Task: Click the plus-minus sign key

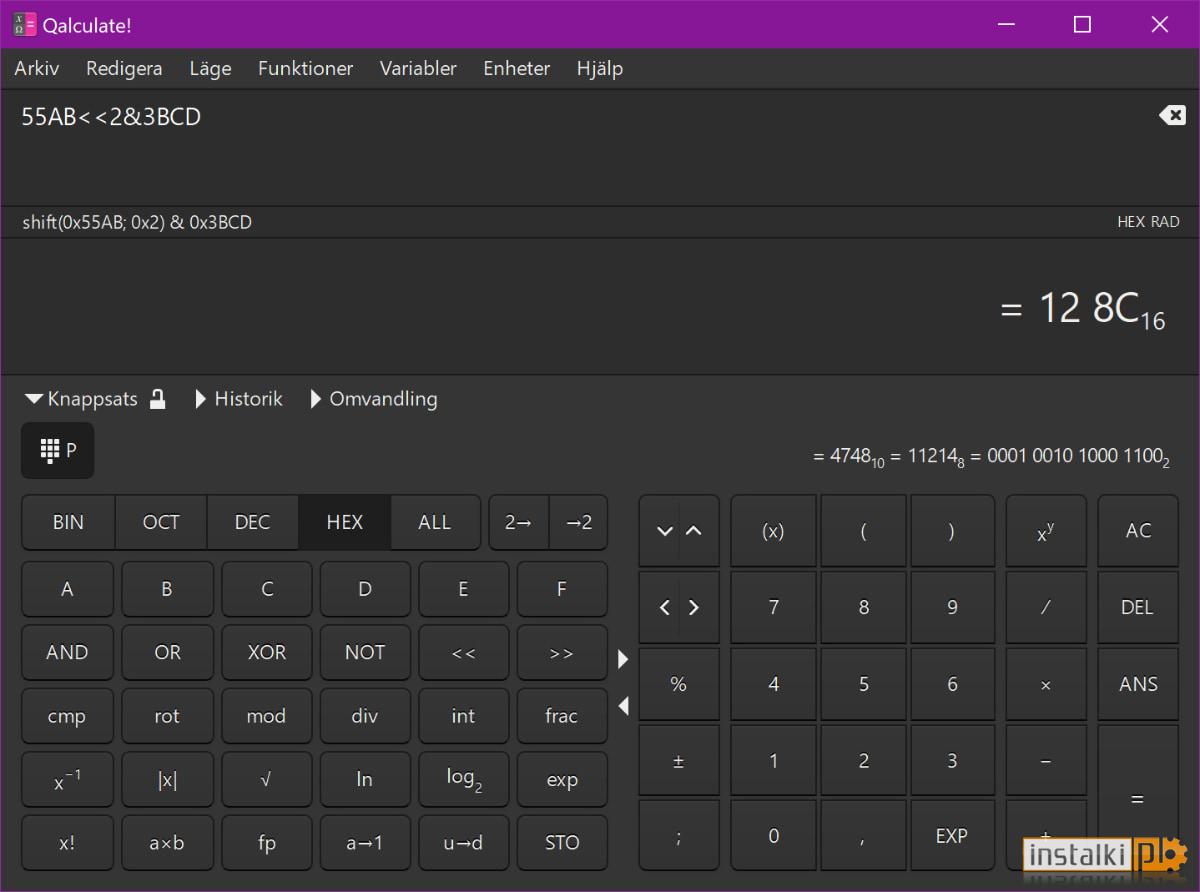Action: point(678,761)
